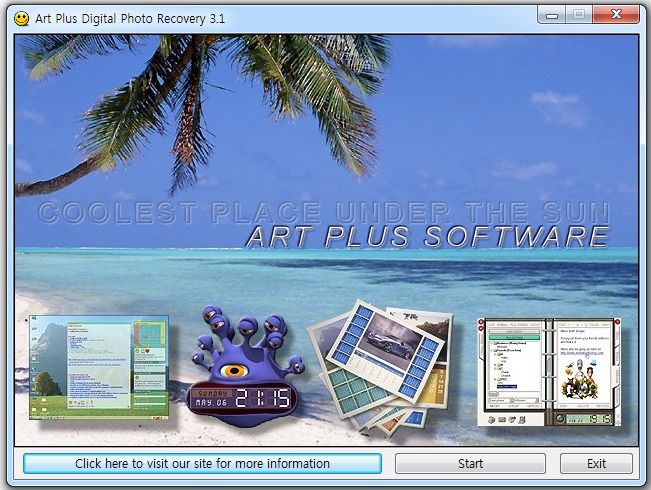Click the desktop screenshot thumbnail with tree
This screenshot has width=651, height=490.
(99, 367)
